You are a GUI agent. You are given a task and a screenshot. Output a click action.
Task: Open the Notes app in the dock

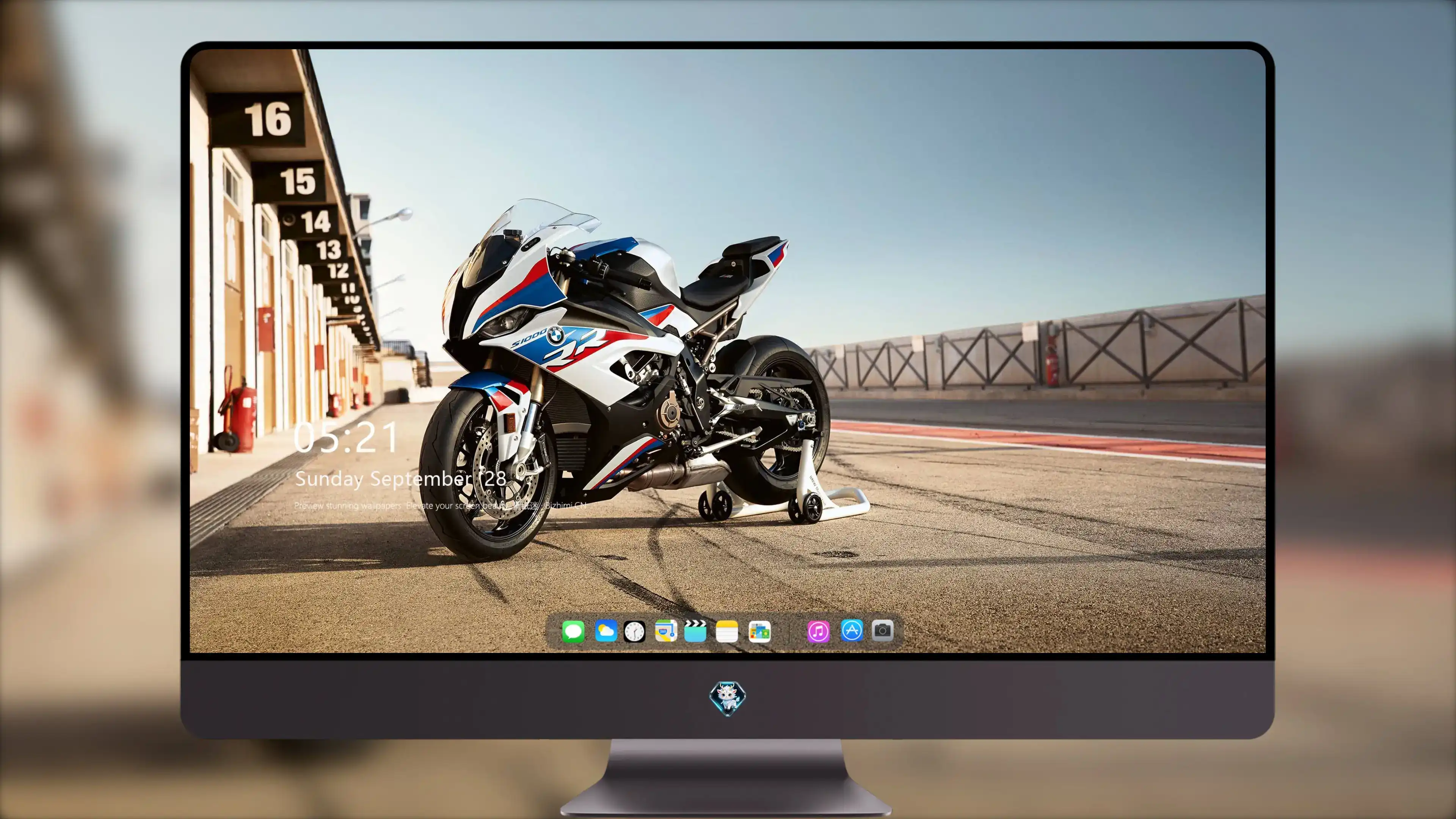[x=727, y=631]
